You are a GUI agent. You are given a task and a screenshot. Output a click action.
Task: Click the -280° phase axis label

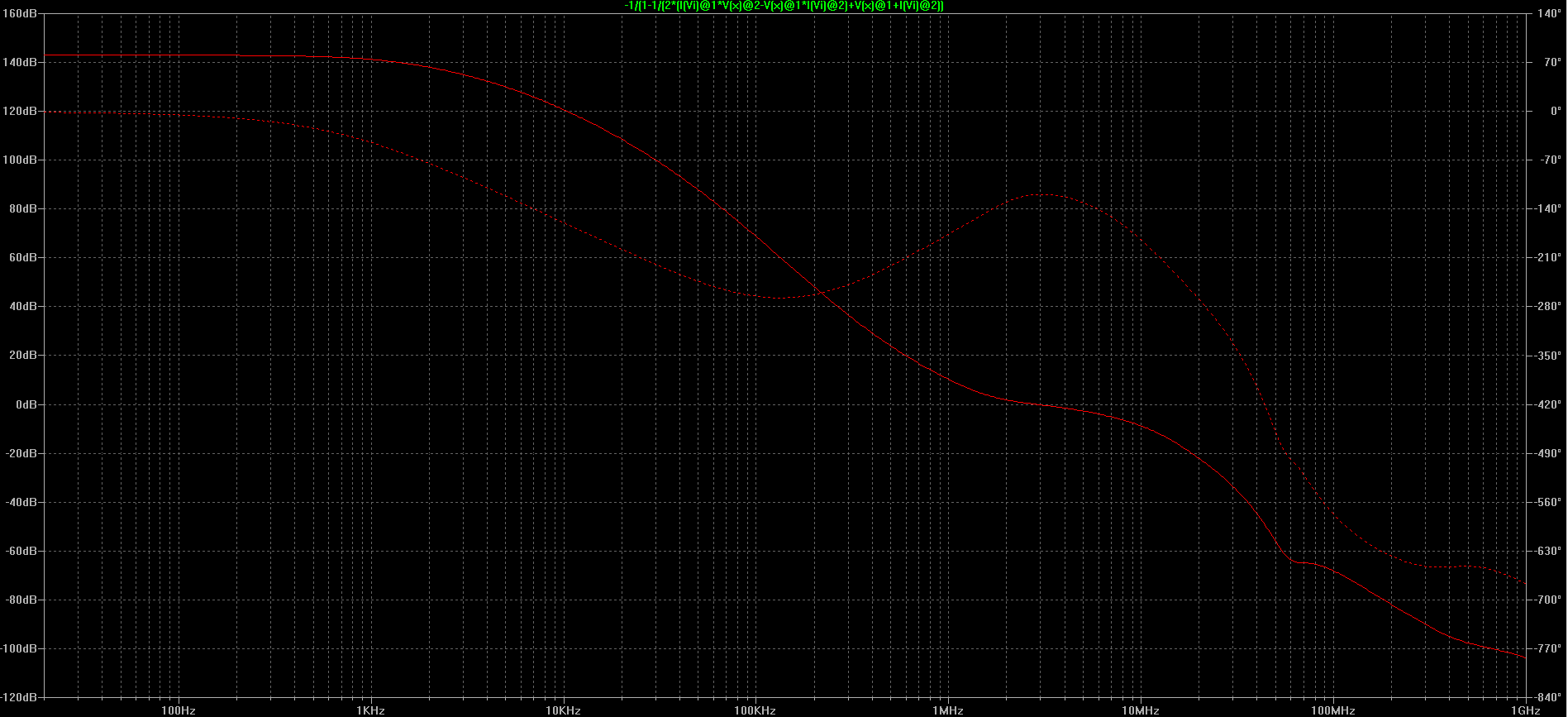pos(1548,306)
